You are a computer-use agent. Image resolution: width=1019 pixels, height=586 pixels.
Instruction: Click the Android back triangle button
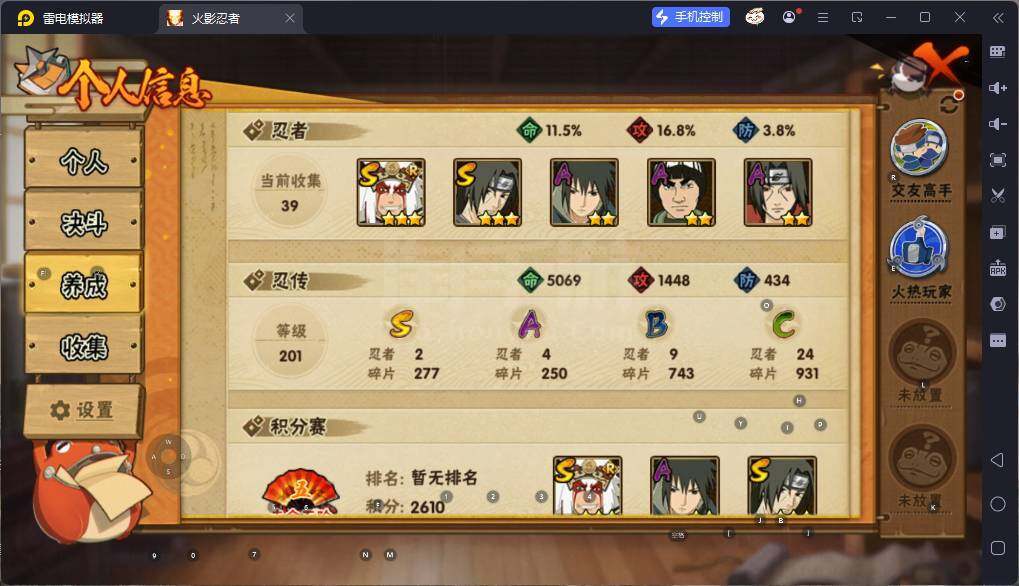point(998,460)
